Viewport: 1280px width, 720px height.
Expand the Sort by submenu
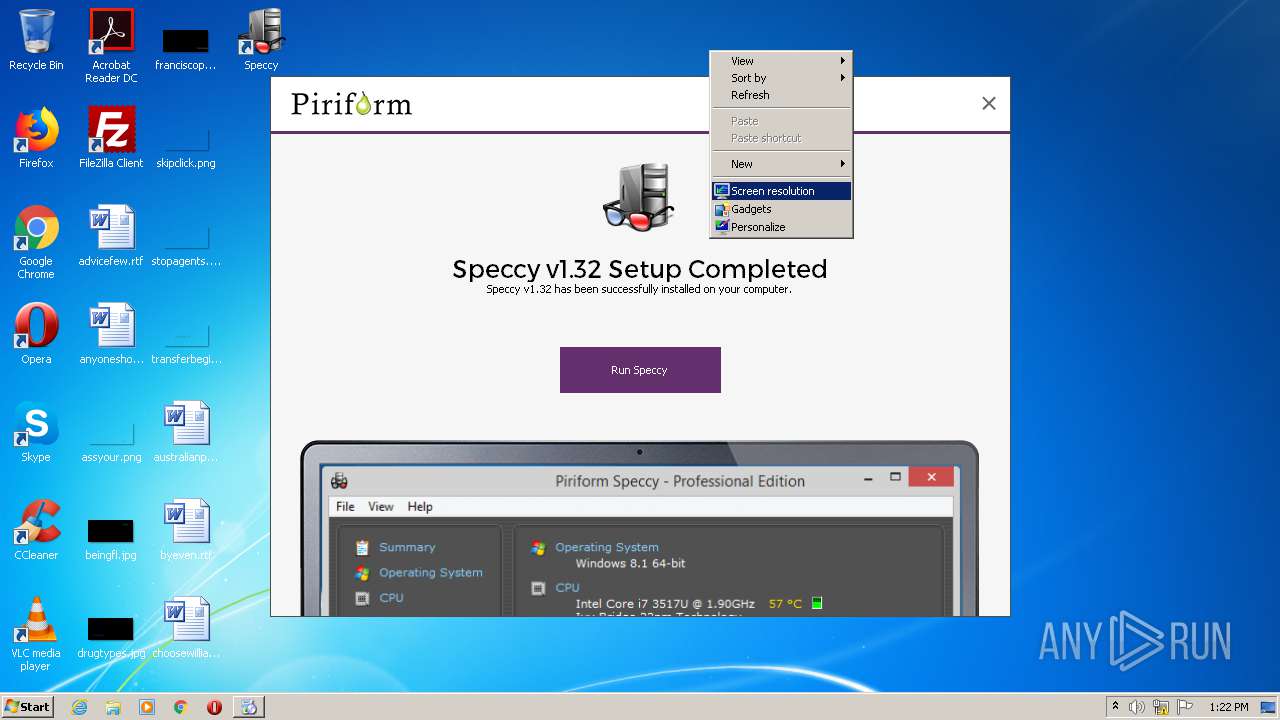point(781,78)
